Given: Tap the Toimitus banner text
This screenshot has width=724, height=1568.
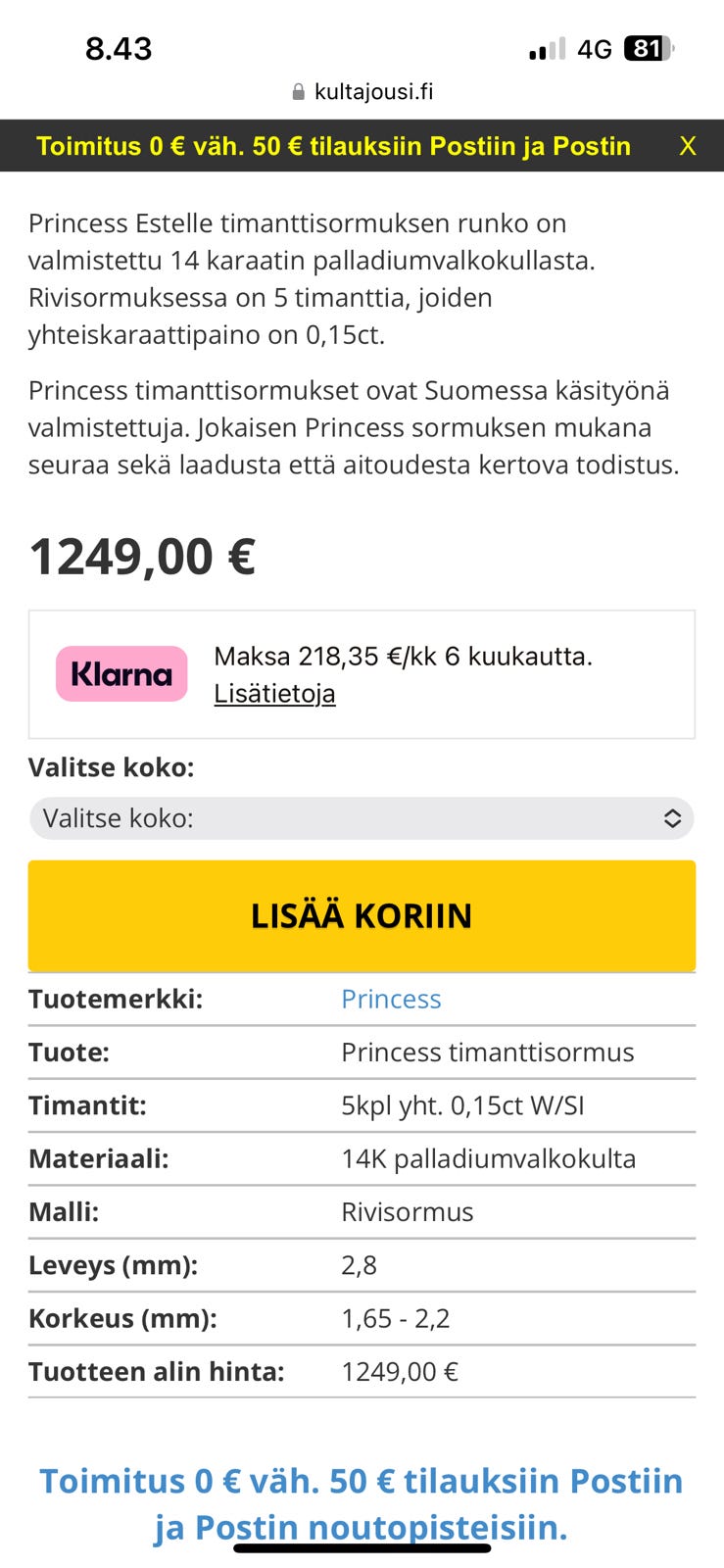Looking at the screenshot, I should (x=333, y=146).
